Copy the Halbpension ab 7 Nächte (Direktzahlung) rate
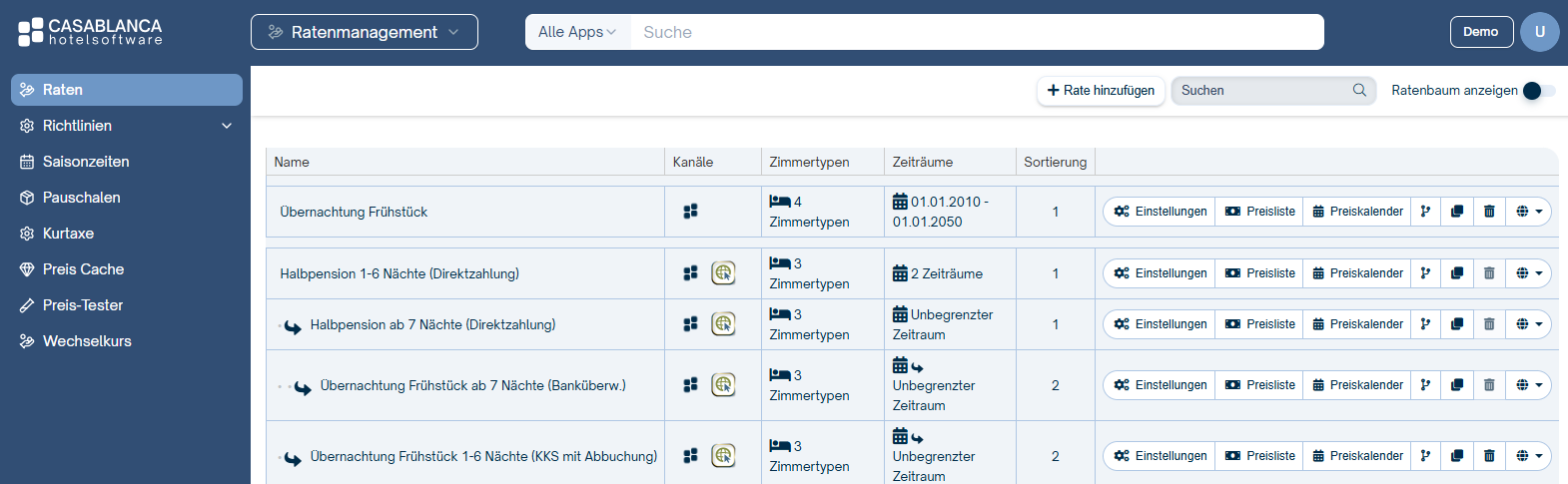 click(1457, 324)
